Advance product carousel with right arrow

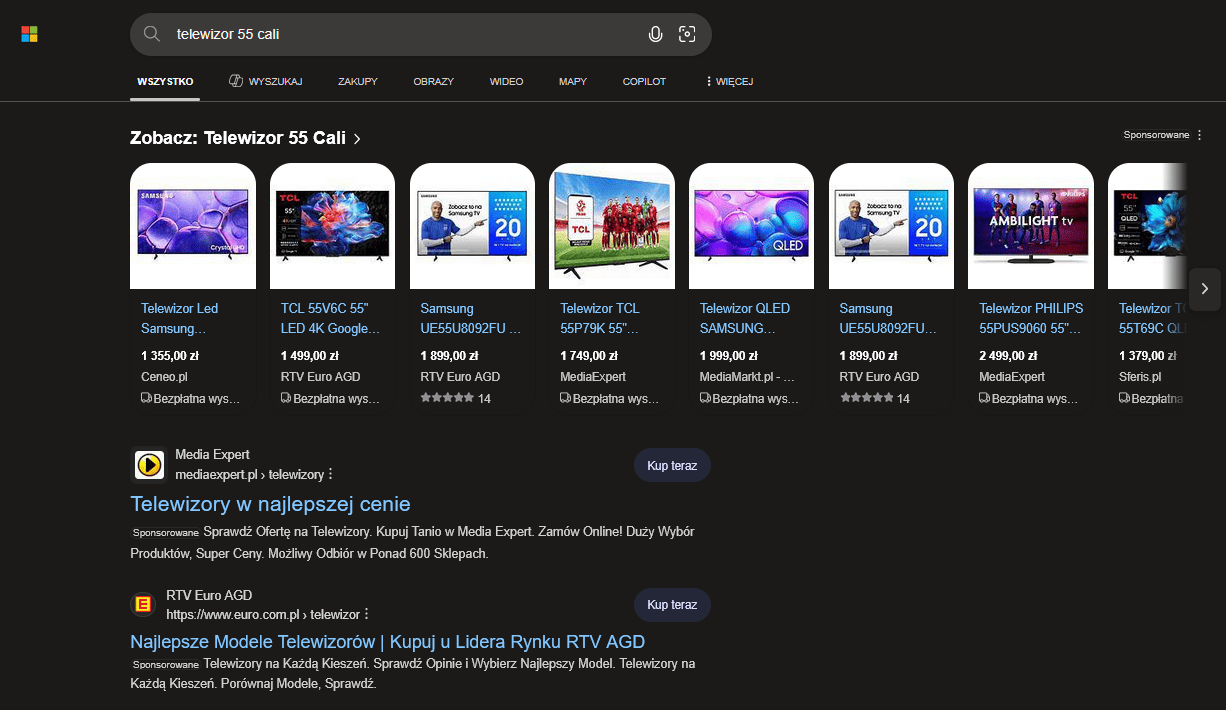coord(1204,289)
